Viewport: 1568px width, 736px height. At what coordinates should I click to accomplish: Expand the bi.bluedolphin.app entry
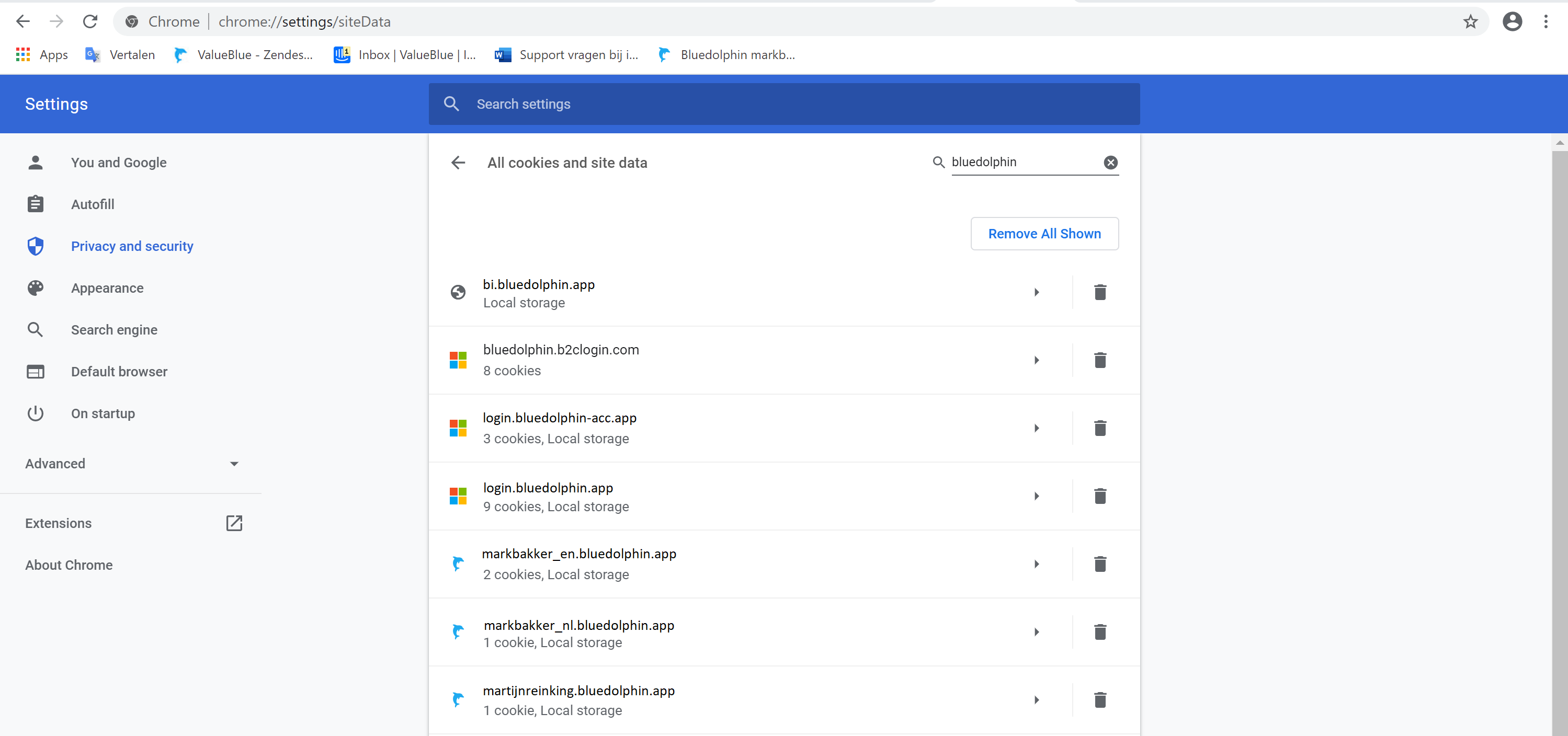(1037, 292)
